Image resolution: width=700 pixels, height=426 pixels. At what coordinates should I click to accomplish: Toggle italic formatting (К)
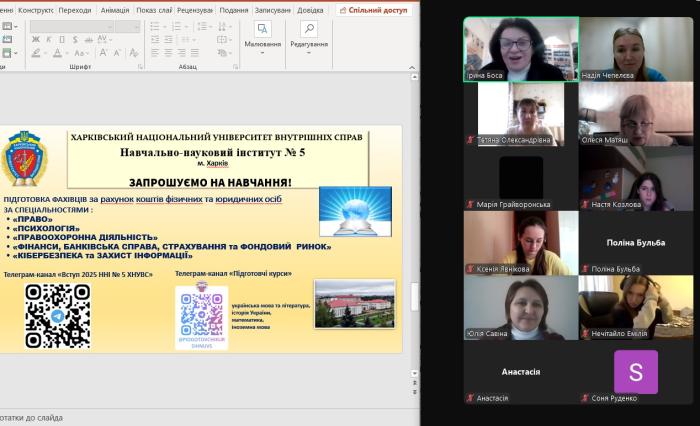(47, 40)
